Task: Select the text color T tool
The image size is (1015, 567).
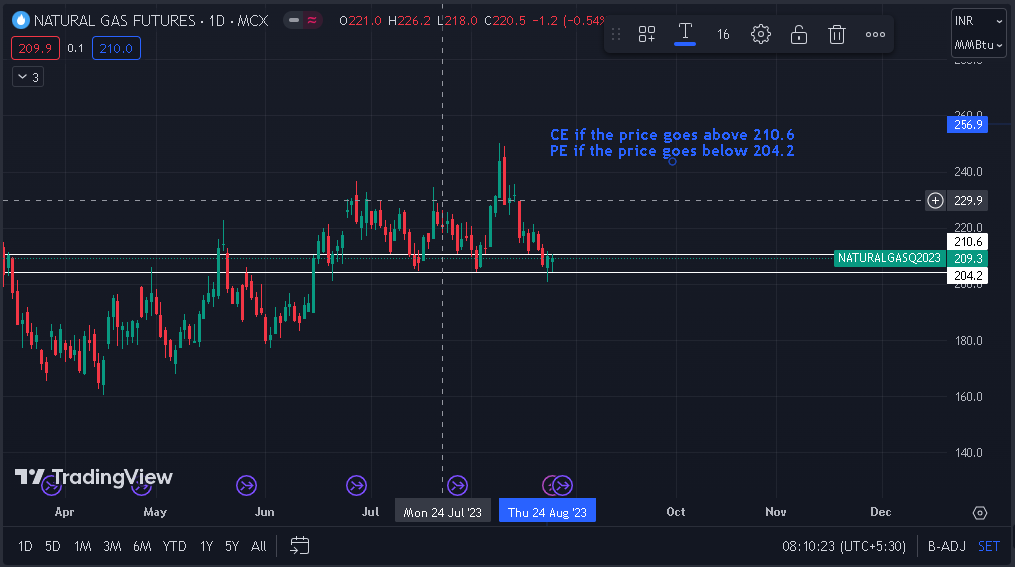Action: pyautogui.click(x=685, y=34)
